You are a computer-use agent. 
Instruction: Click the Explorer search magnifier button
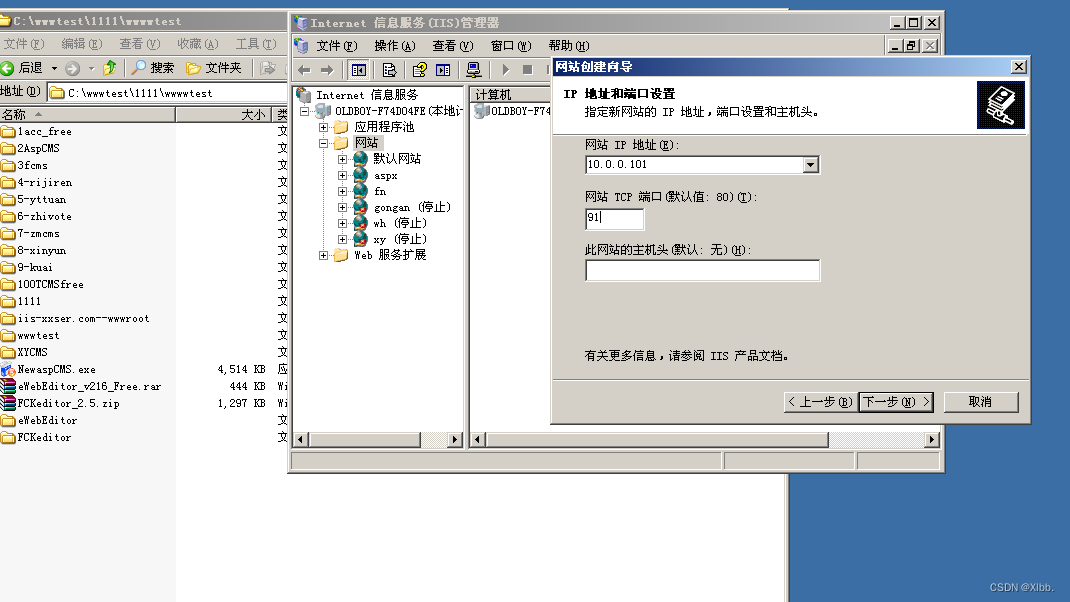(153, 68)
